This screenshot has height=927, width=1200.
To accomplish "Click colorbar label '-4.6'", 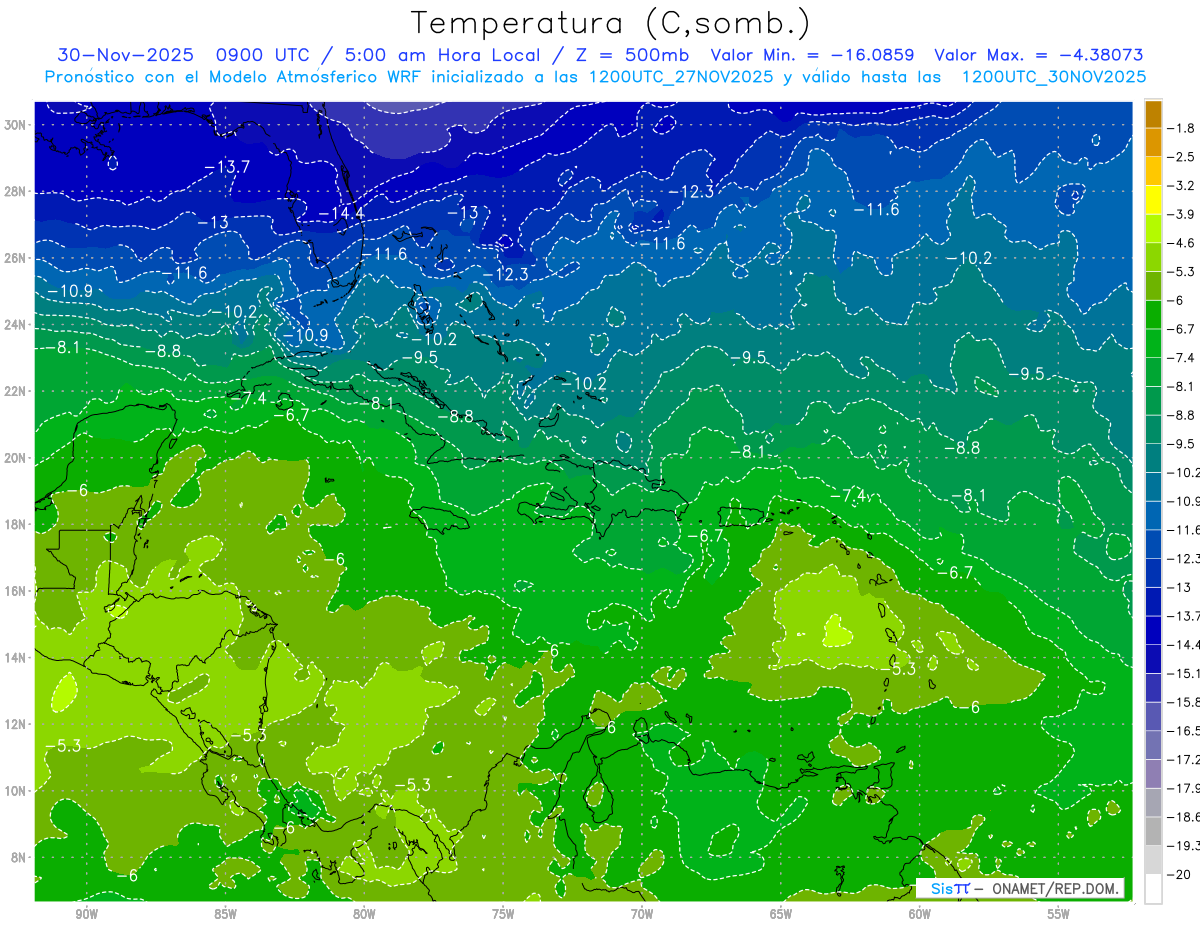I will click(1184, 243).
